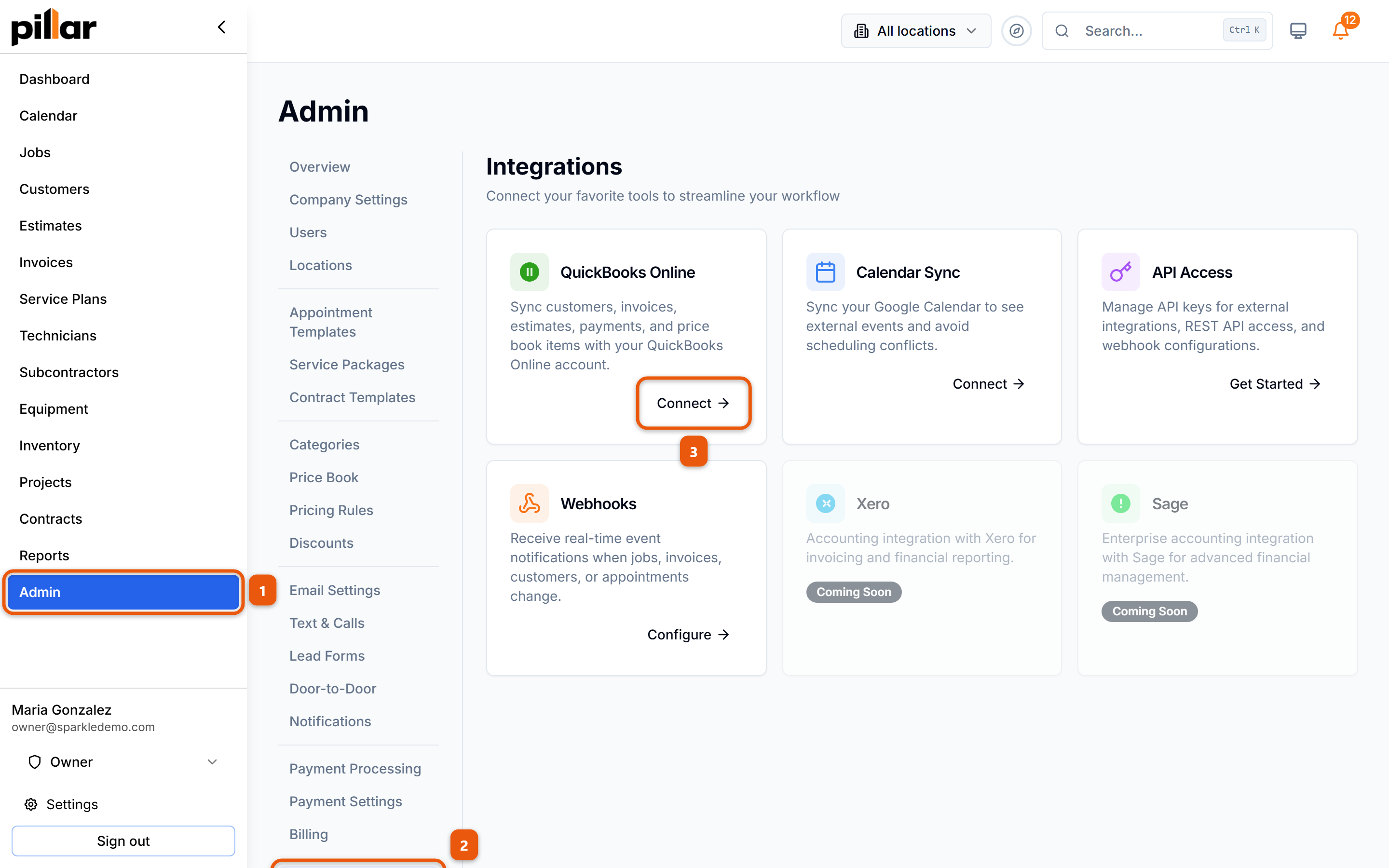
Task: Open Inventory
Action: click(123, 446)
